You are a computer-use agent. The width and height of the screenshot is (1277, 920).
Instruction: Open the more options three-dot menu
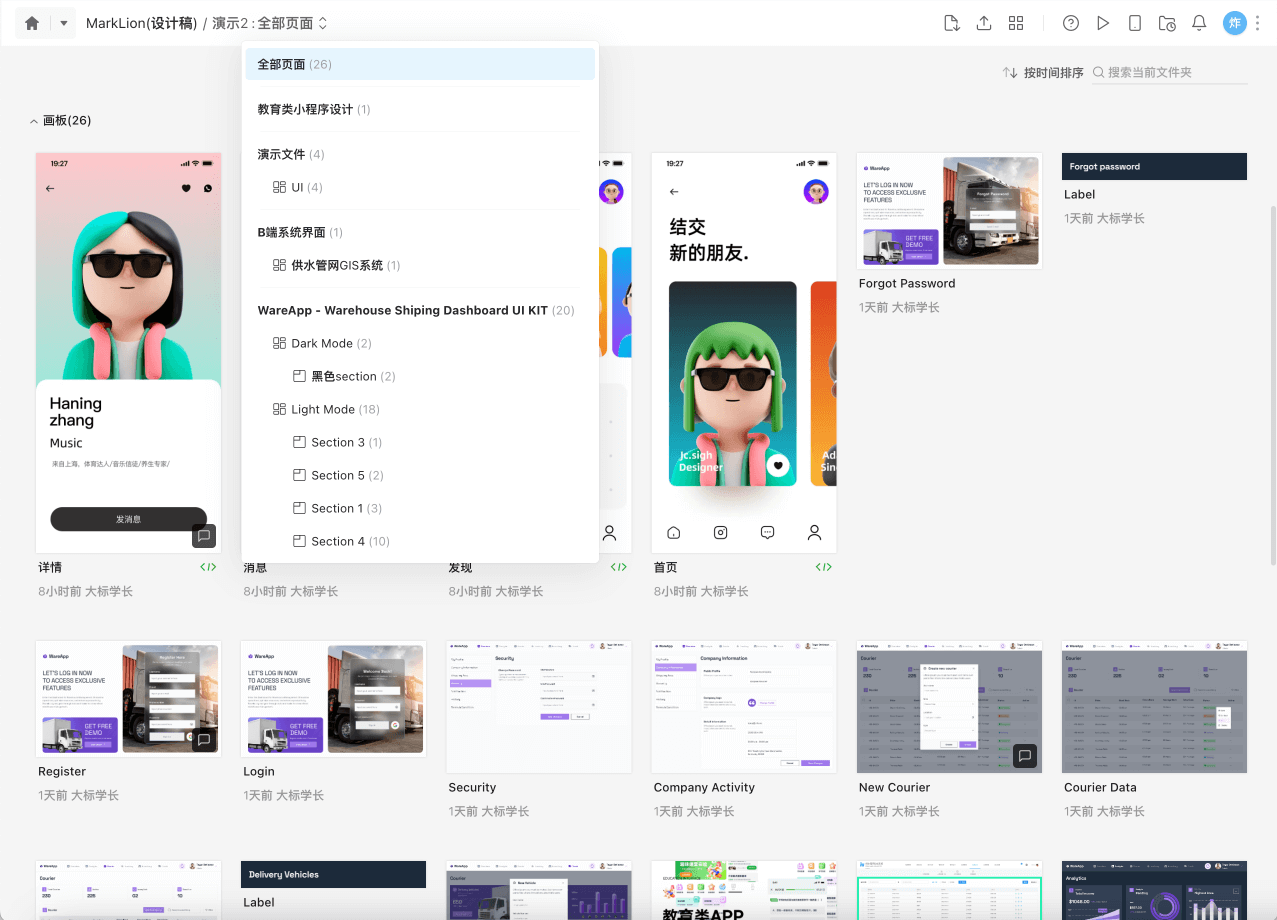click(x=1257, y=22)
